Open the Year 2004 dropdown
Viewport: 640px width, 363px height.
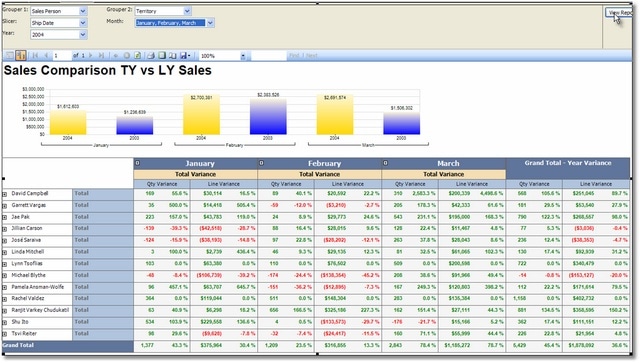pos(83,35)
